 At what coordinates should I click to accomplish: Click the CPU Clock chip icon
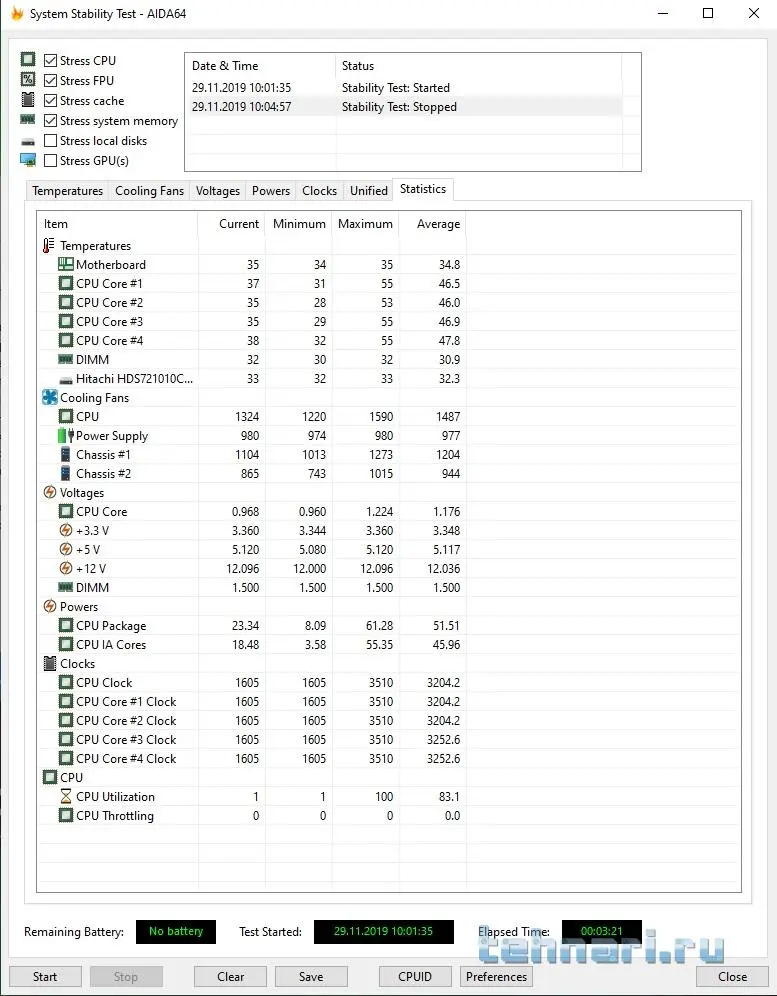coord(65,683)
